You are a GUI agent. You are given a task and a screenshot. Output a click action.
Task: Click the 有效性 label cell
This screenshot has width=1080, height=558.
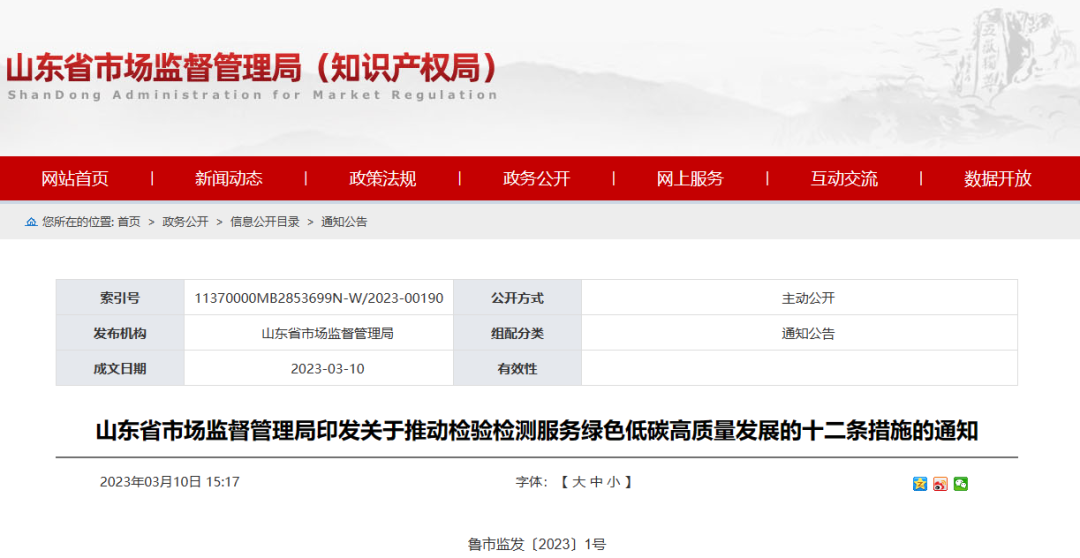tap(517, 369)
